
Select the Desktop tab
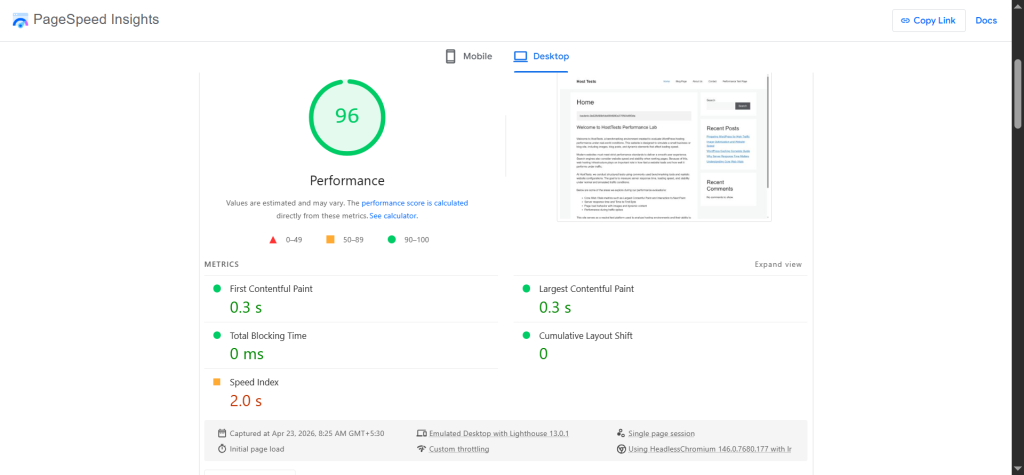tap(540, 56)
